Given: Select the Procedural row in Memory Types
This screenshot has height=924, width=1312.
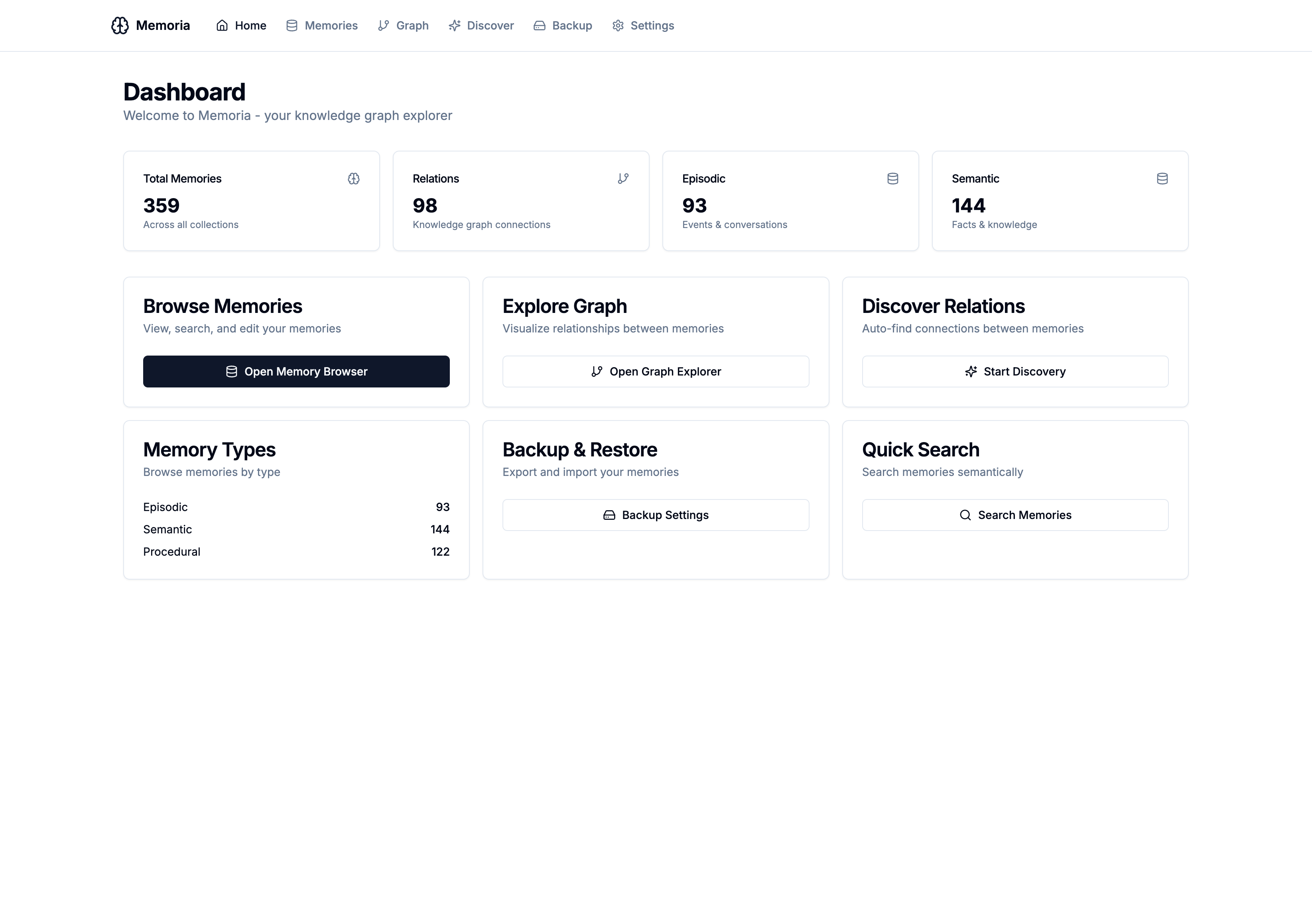Looking at the screenshot, I should [x=296, y=551].
